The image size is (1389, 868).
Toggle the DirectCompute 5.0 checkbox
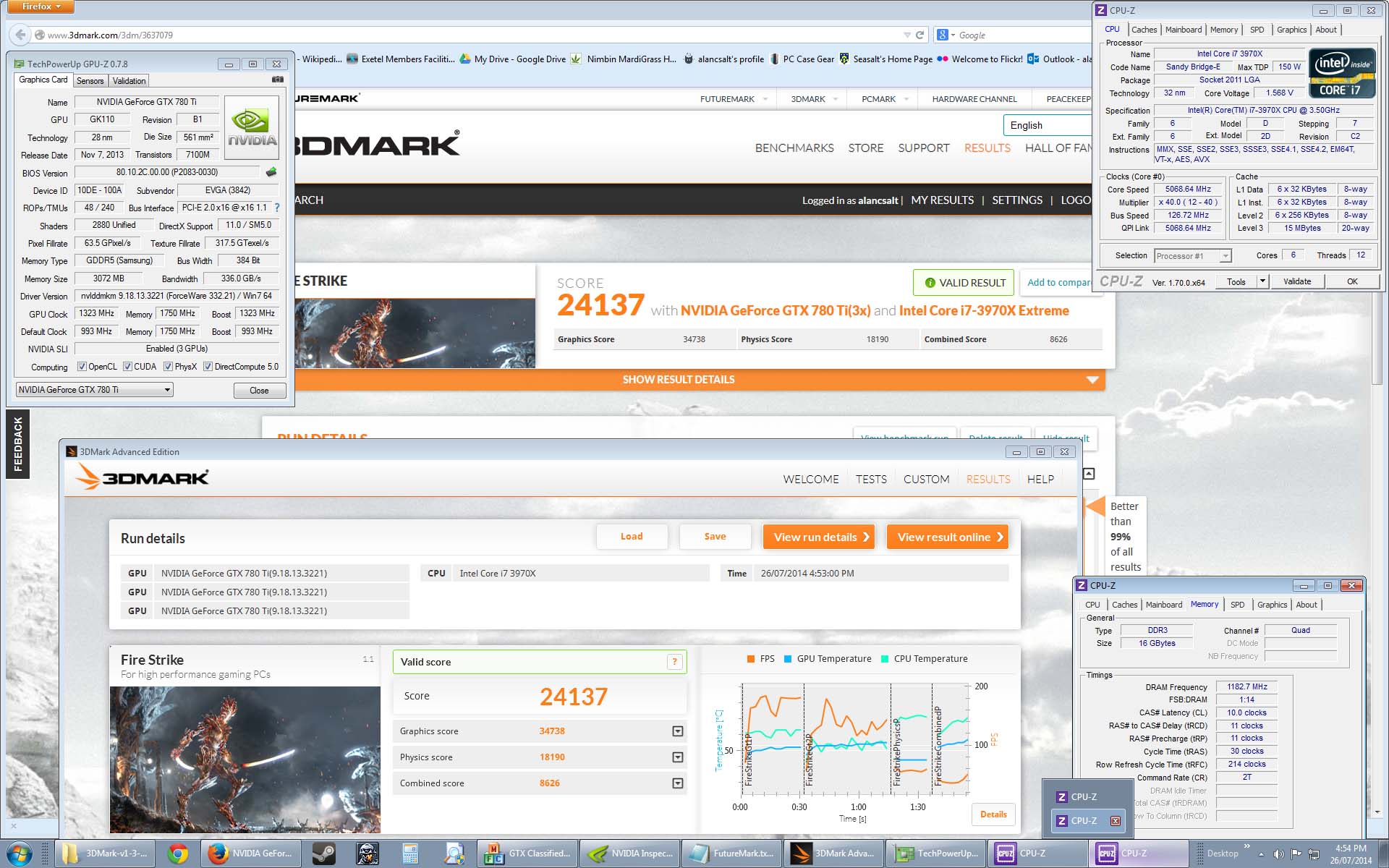[x=208, y=367]
